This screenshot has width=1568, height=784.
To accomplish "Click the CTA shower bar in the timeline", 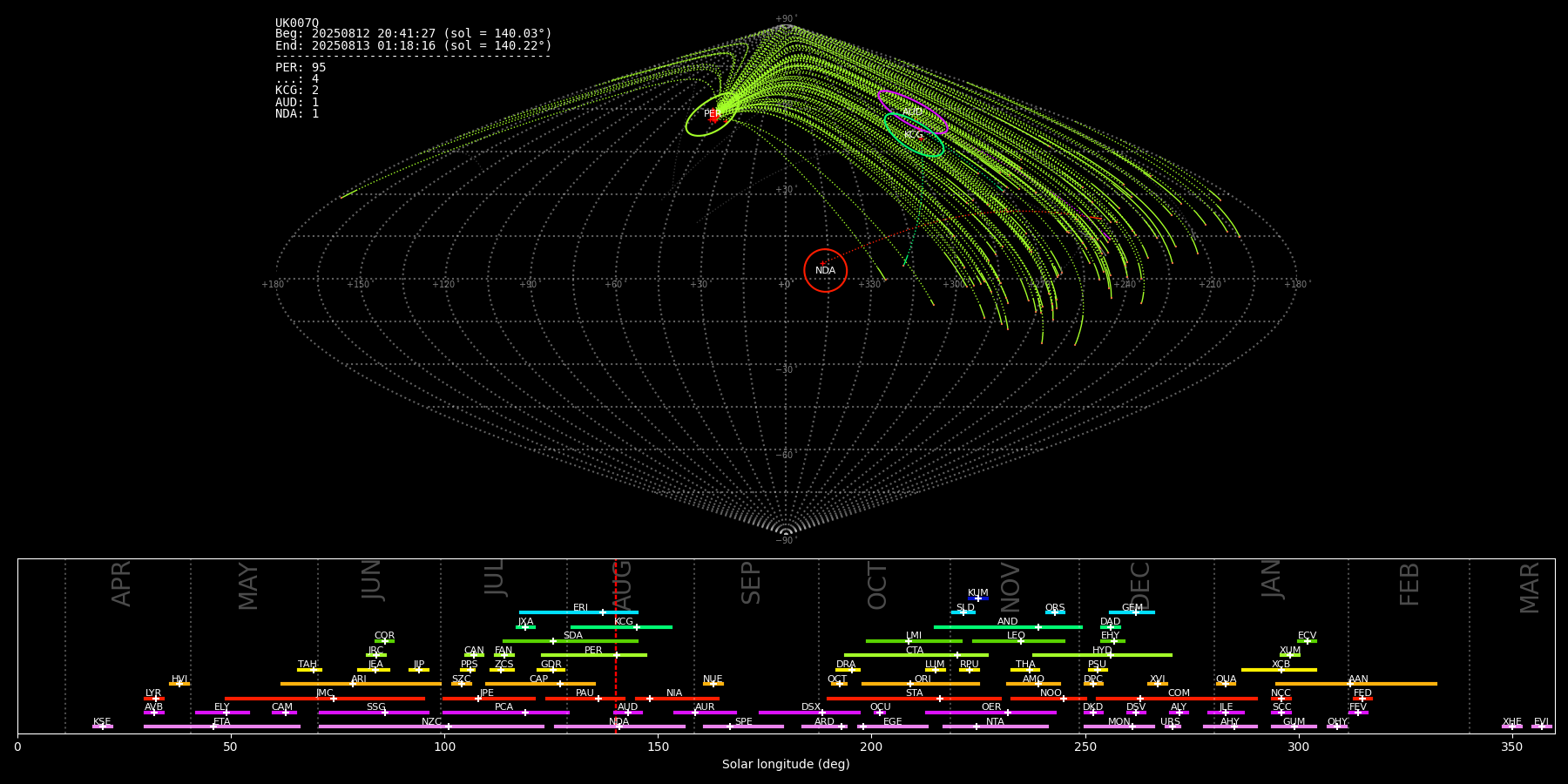I will click(916, 655).
